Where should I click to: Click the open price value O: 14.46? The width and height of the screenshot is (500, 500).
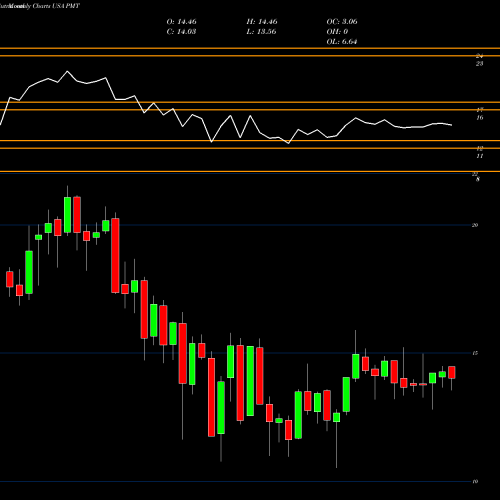click(181, 22)
